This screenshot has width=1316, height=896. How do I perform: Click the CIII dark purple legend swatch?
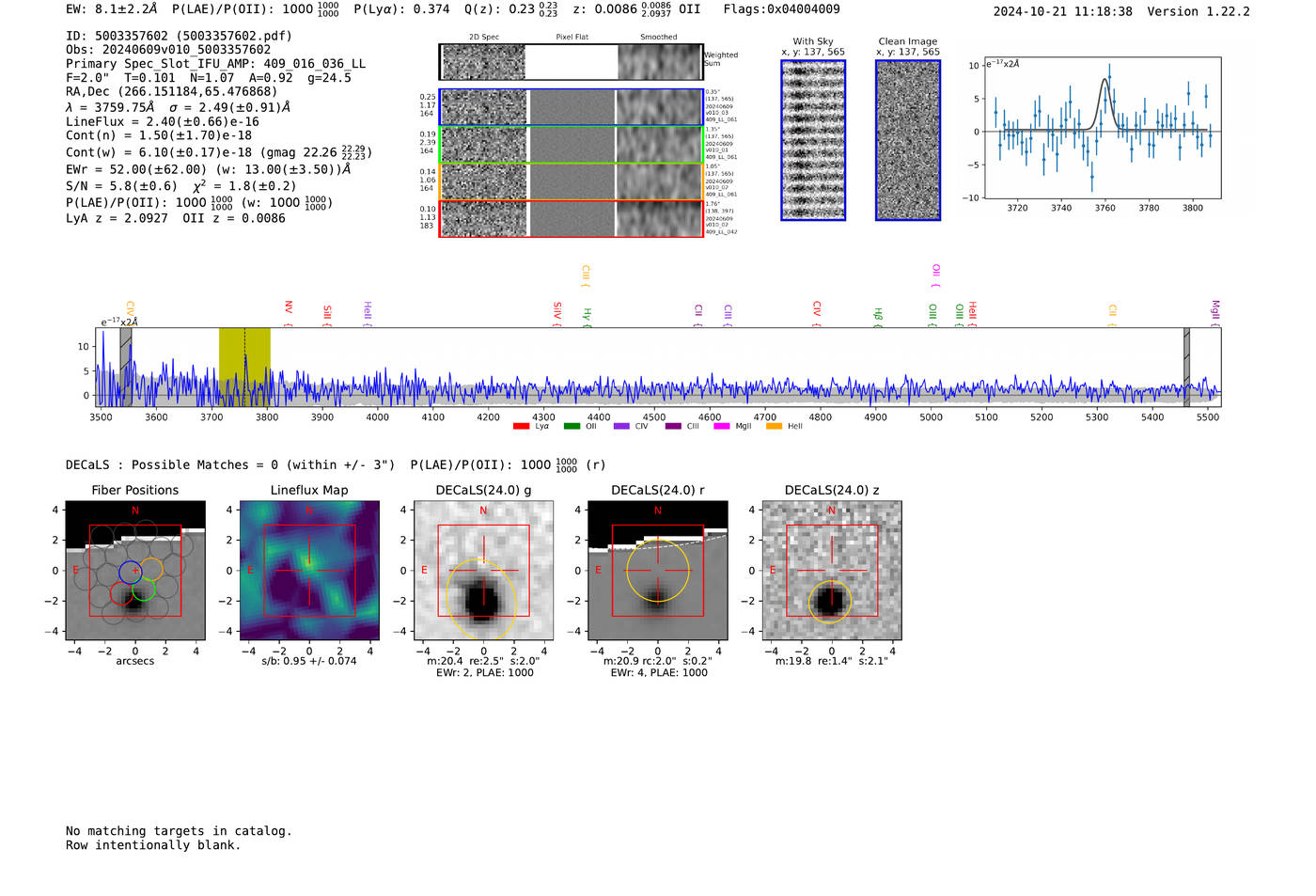click(673, 427)
